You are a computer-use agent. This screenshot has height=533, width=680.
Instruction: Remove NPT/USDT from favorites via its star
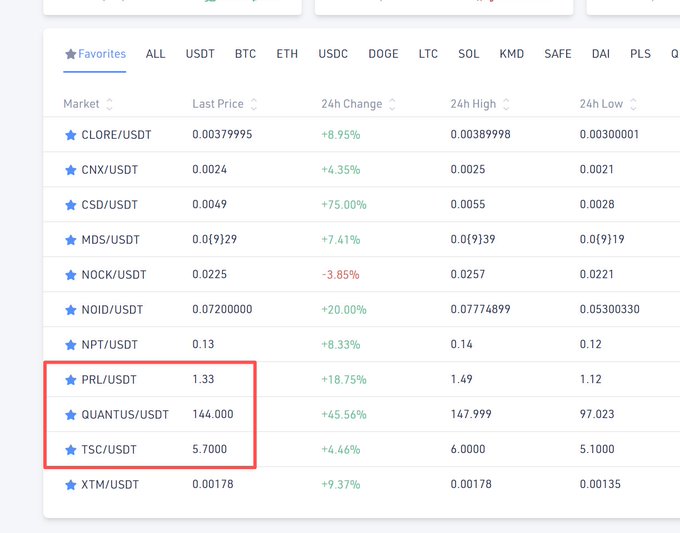click(71, 345)
